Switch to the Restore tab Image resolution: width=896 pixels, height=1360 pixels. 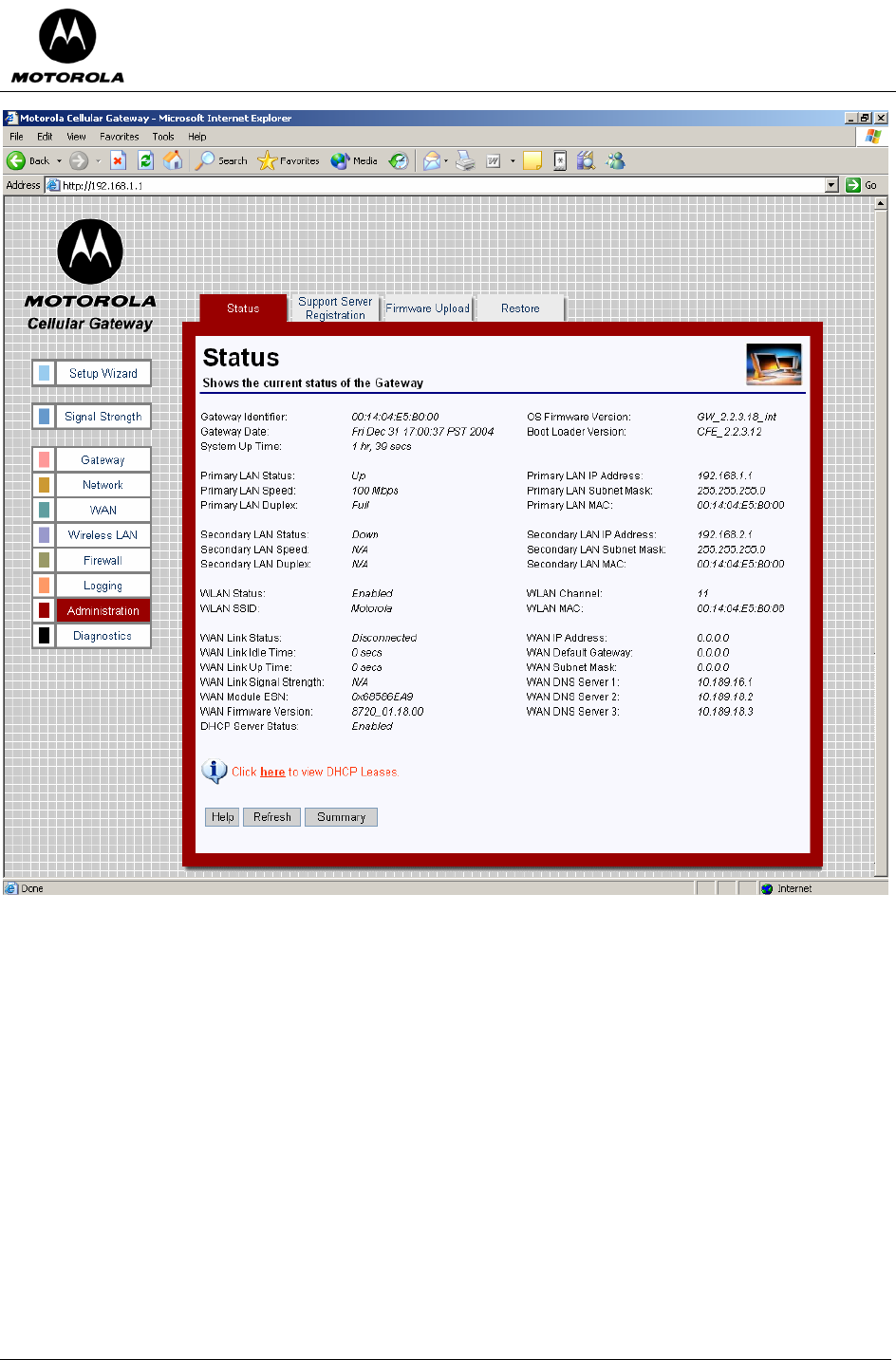[520, 308]
